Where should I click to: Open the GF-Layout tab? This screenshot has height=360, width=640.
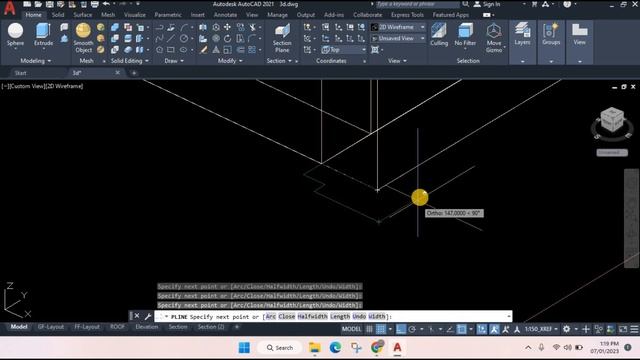point(51,327)
